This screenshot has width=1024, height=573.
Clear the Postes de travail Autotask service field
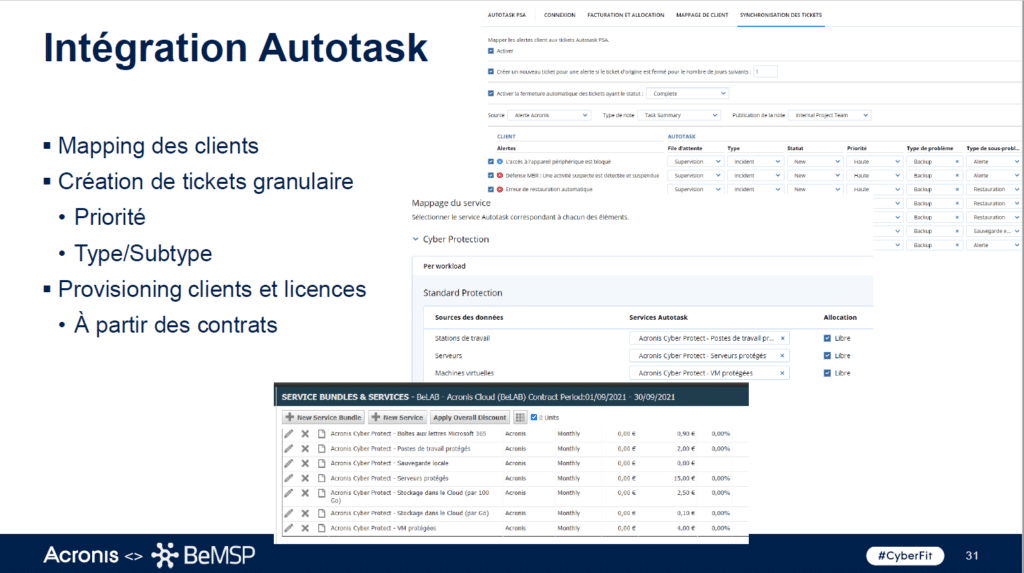click(782, 338)
